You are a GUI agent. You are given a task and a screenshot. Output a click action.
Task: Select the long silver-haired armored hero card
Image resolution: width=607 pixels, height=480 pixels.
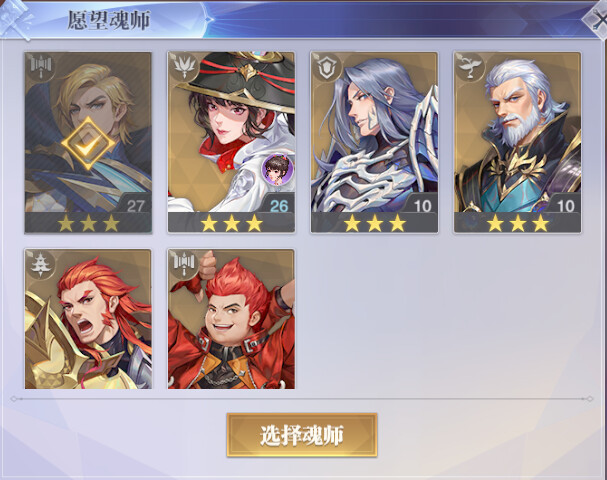click(x=374, y=142)
